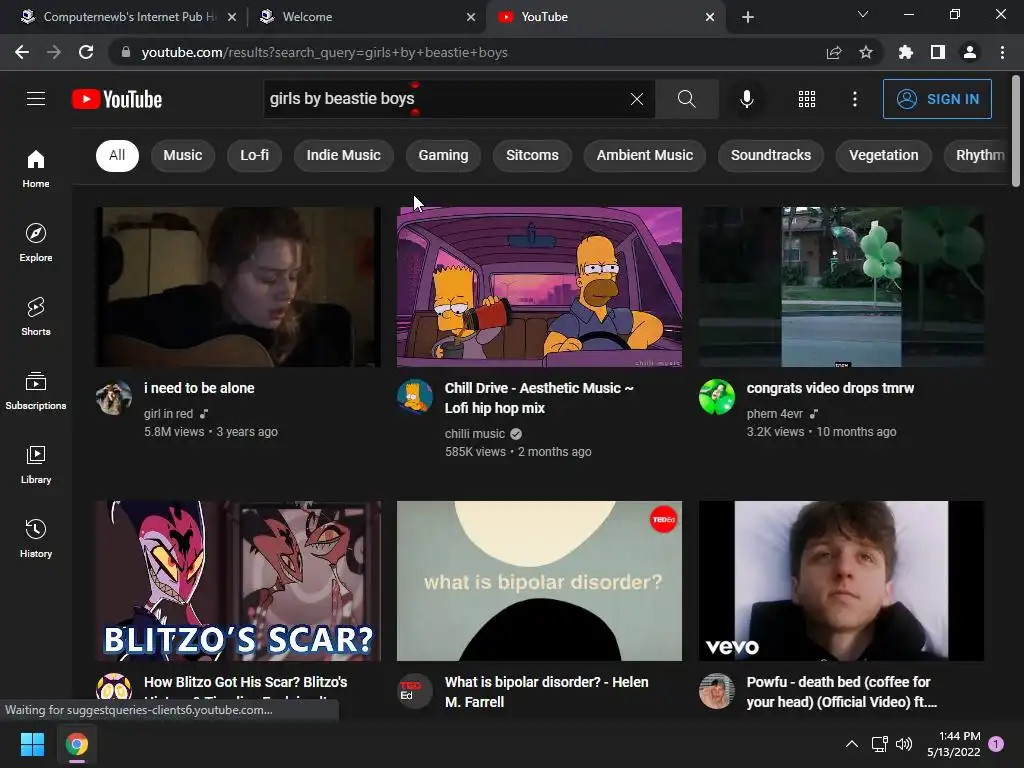Open Library in the sidebar
The height and width of the screenshot is (768, 1024).
pos(36,464)
